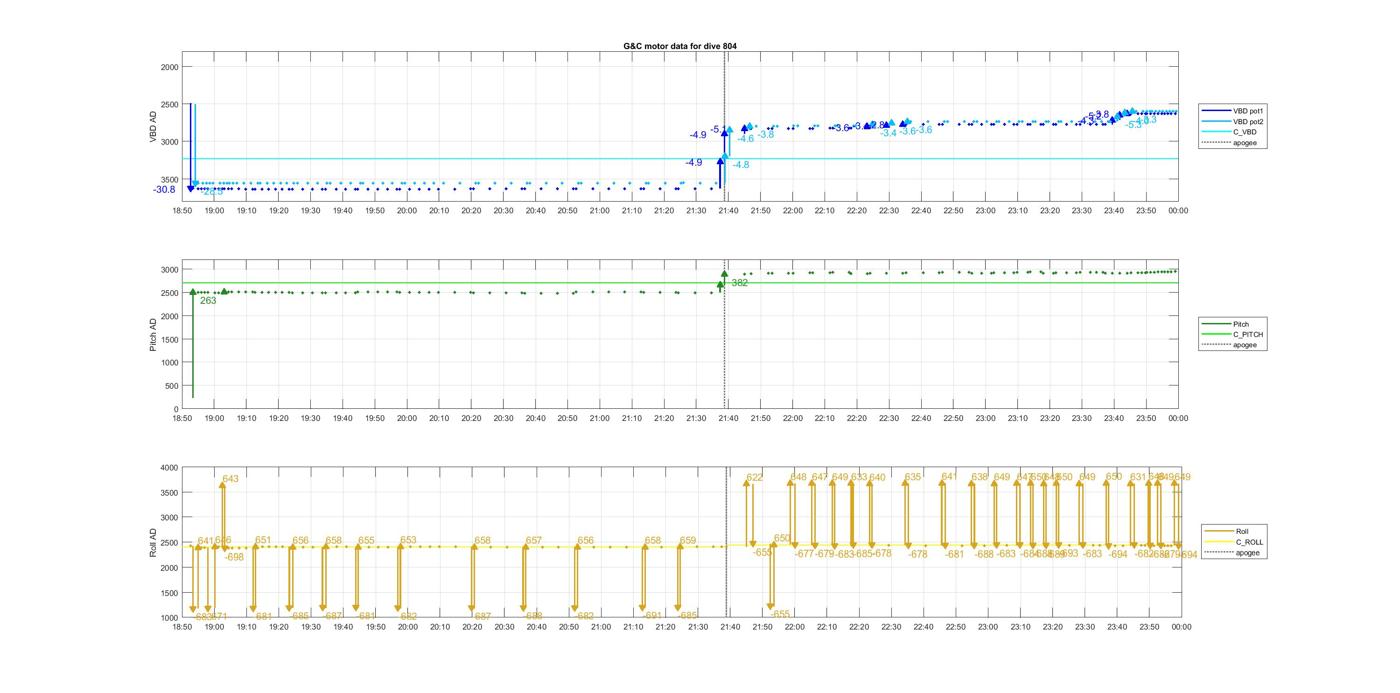Click the '4000' tick on Roll y-axis
1400x693 pixels.
169,468
